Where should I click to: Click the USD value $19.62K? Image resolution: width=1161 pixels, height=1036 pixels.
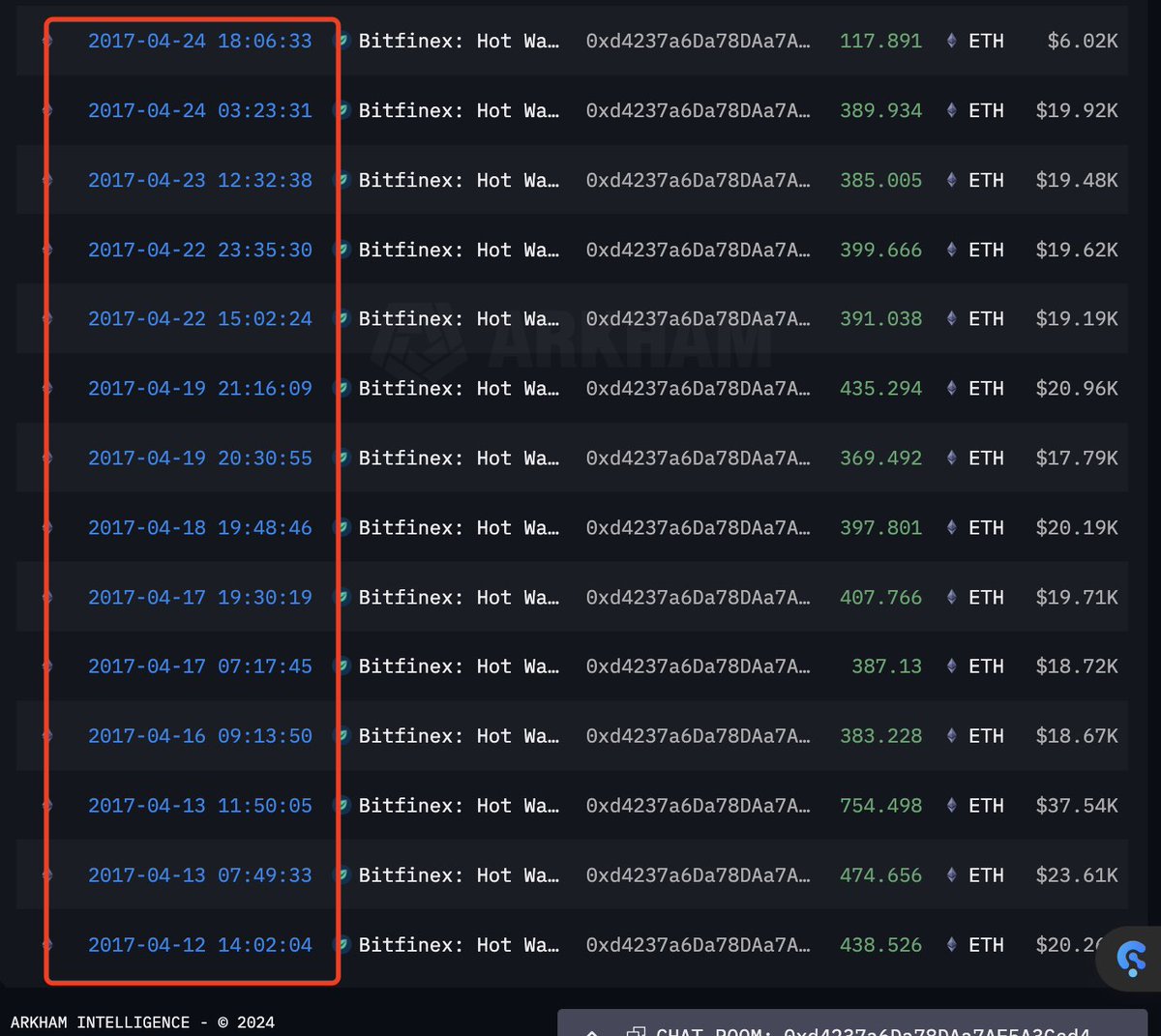(1077, 250)
